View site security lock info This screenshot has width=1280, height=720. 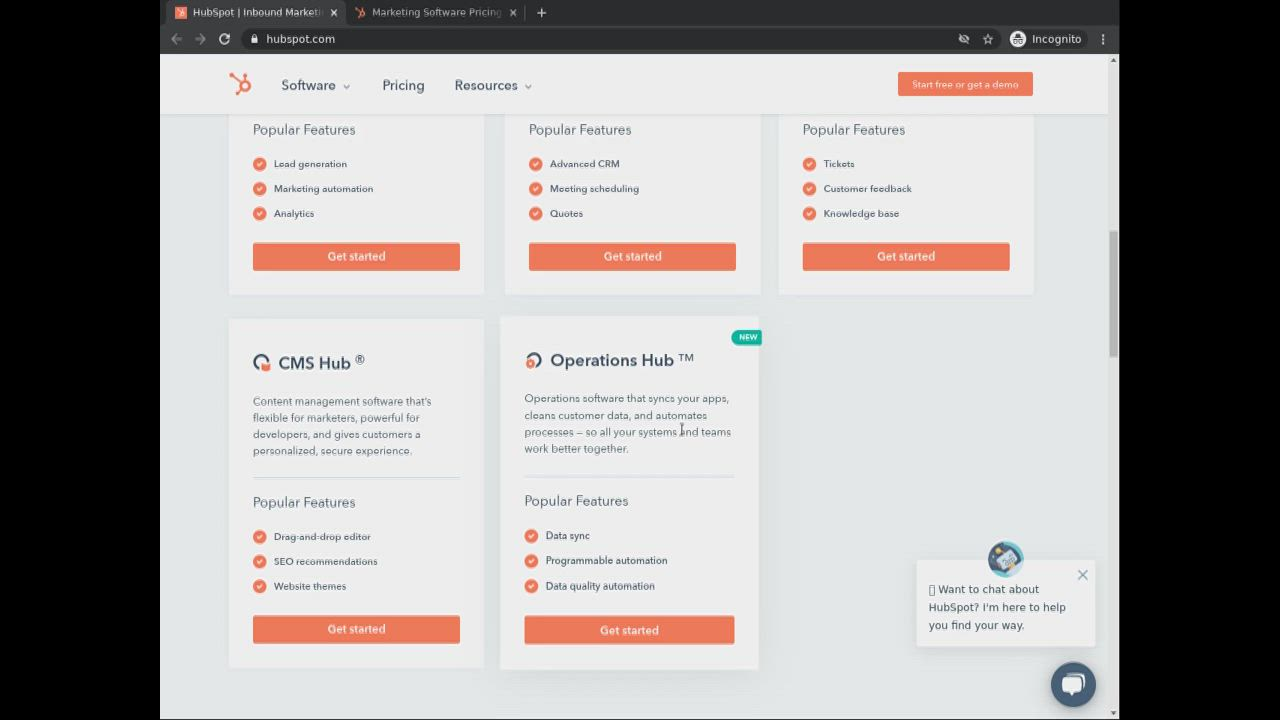[x=255, y=39]
